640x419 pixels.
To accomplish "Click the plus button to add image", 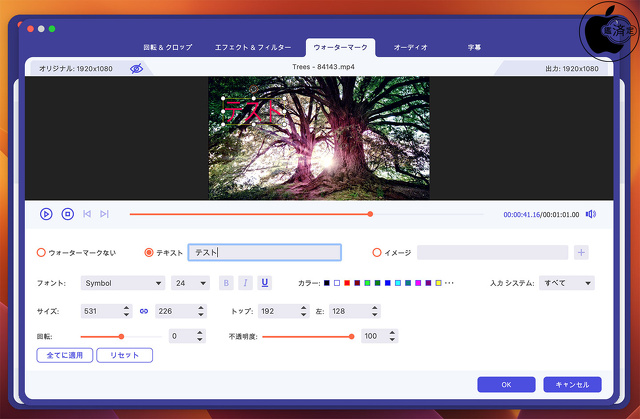I will tap(581, 253).
